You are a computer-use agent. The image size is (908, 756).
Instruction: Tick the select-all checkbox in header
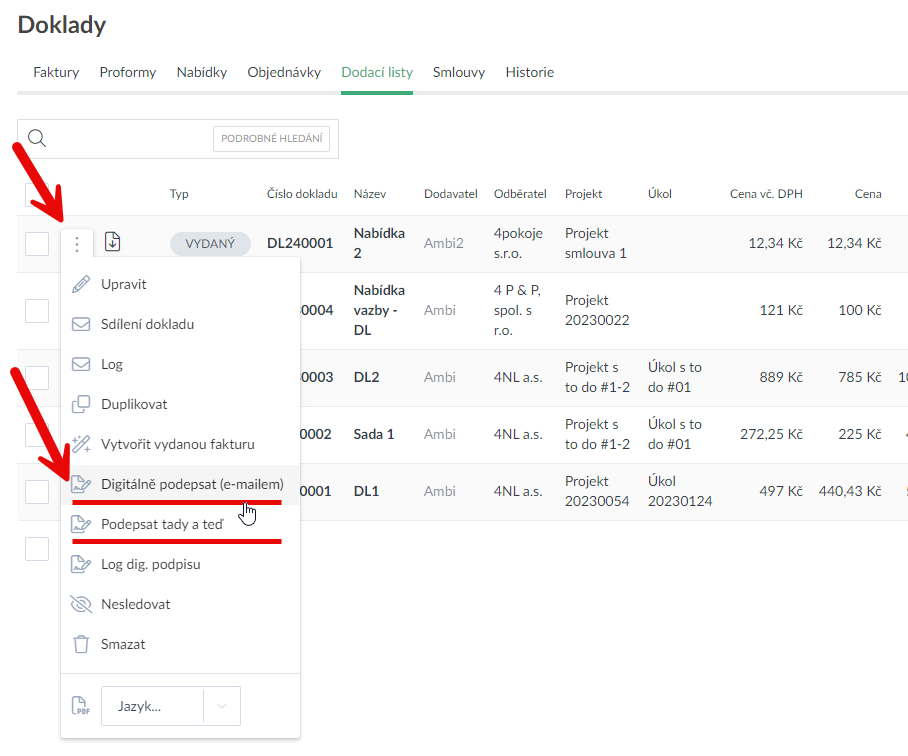37,194
